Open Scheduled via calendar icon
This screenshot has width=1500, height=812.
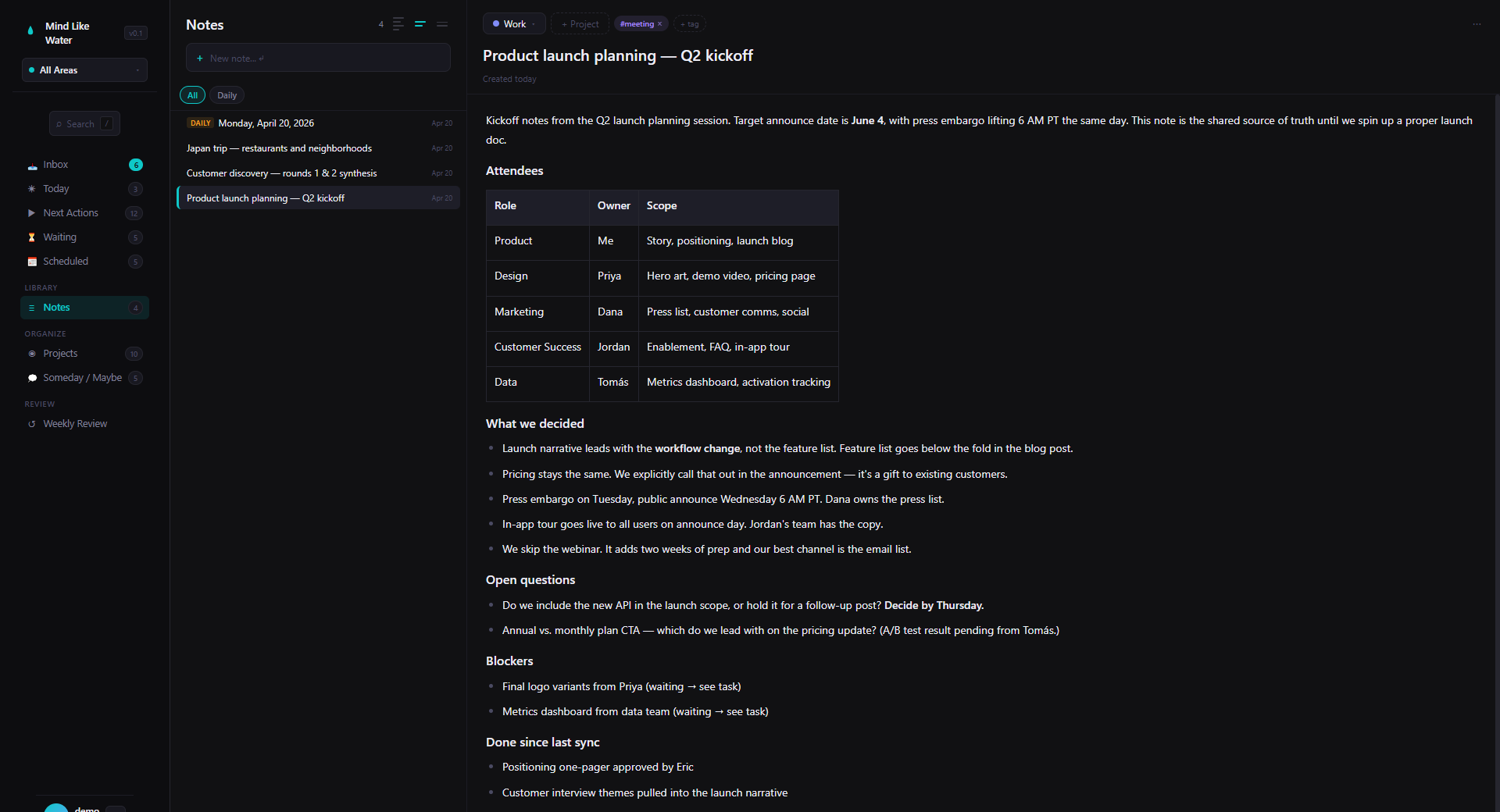click(x=32, y=262)
